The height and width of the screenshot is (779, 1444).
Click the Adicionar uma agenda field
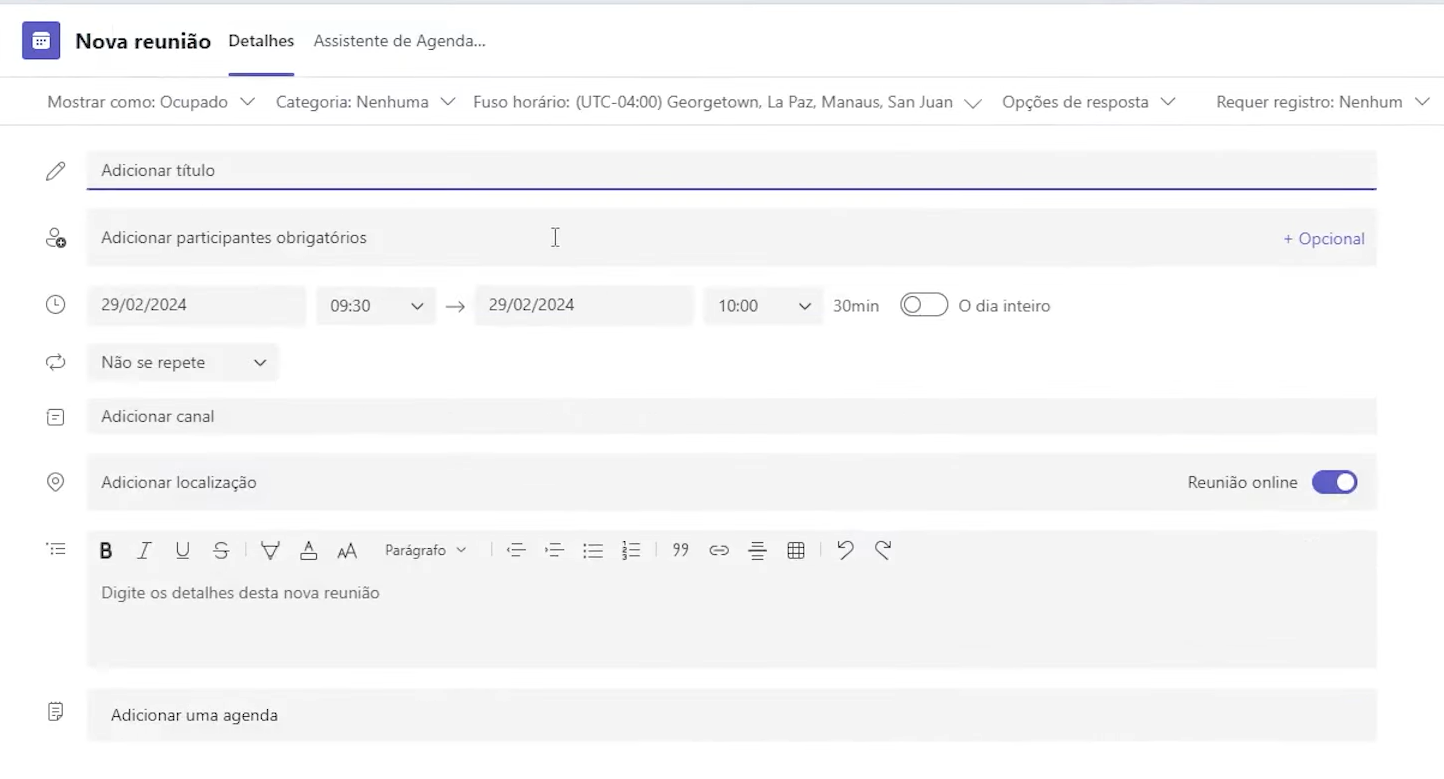(x=732, y=715)
